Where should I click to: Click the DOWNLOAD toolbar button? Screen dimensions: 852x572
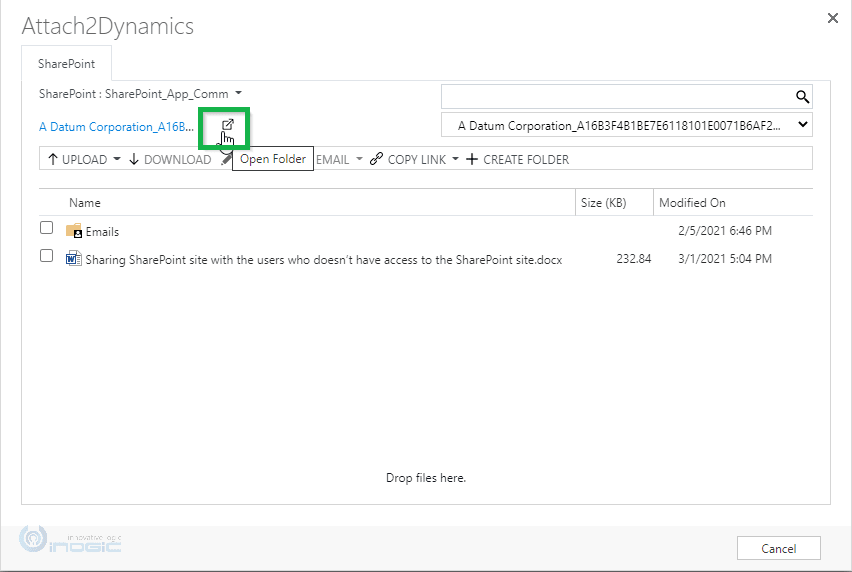coord(170,159)
